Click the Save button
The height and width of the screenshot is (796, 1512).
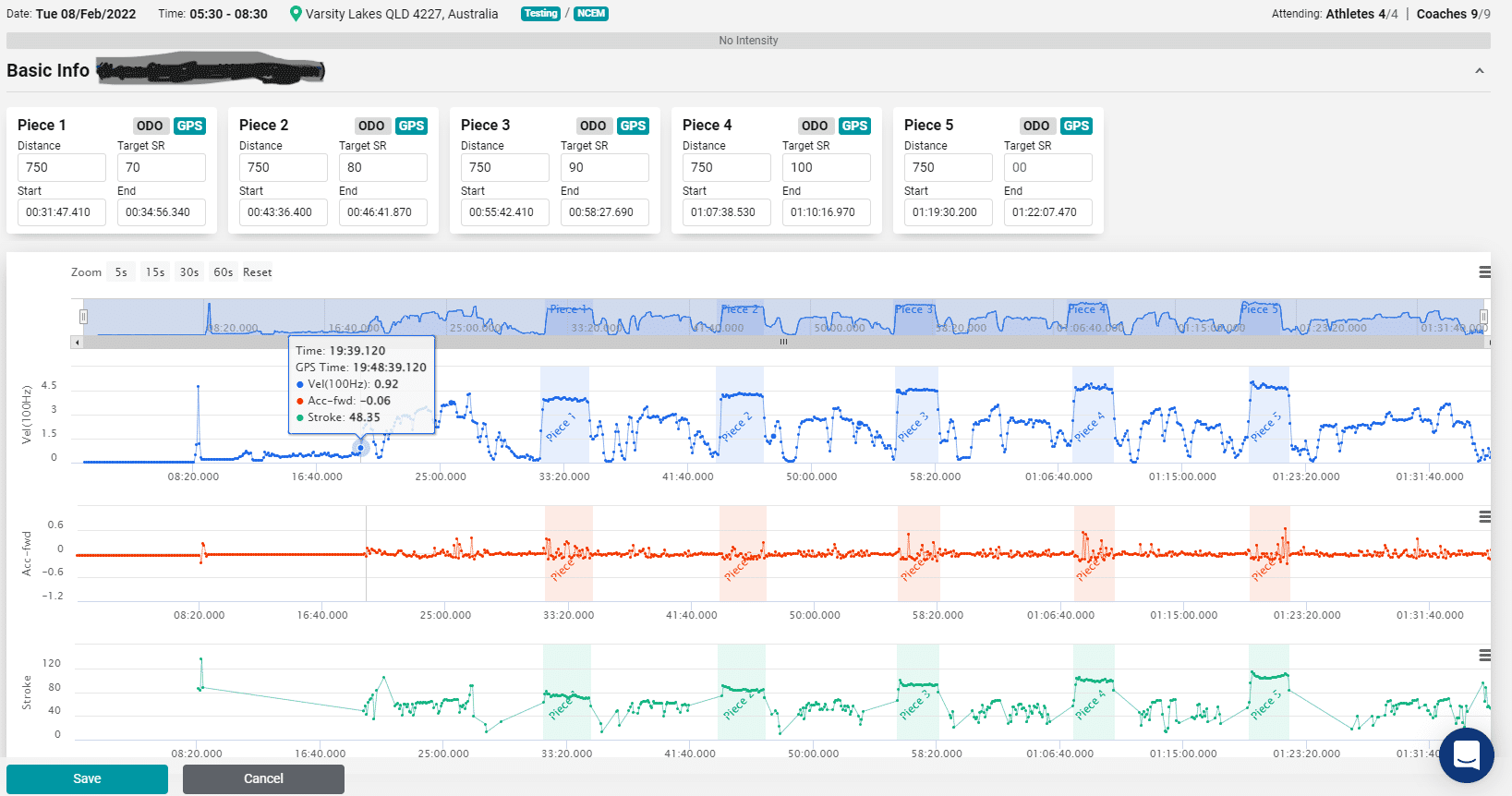pos(87,778)
